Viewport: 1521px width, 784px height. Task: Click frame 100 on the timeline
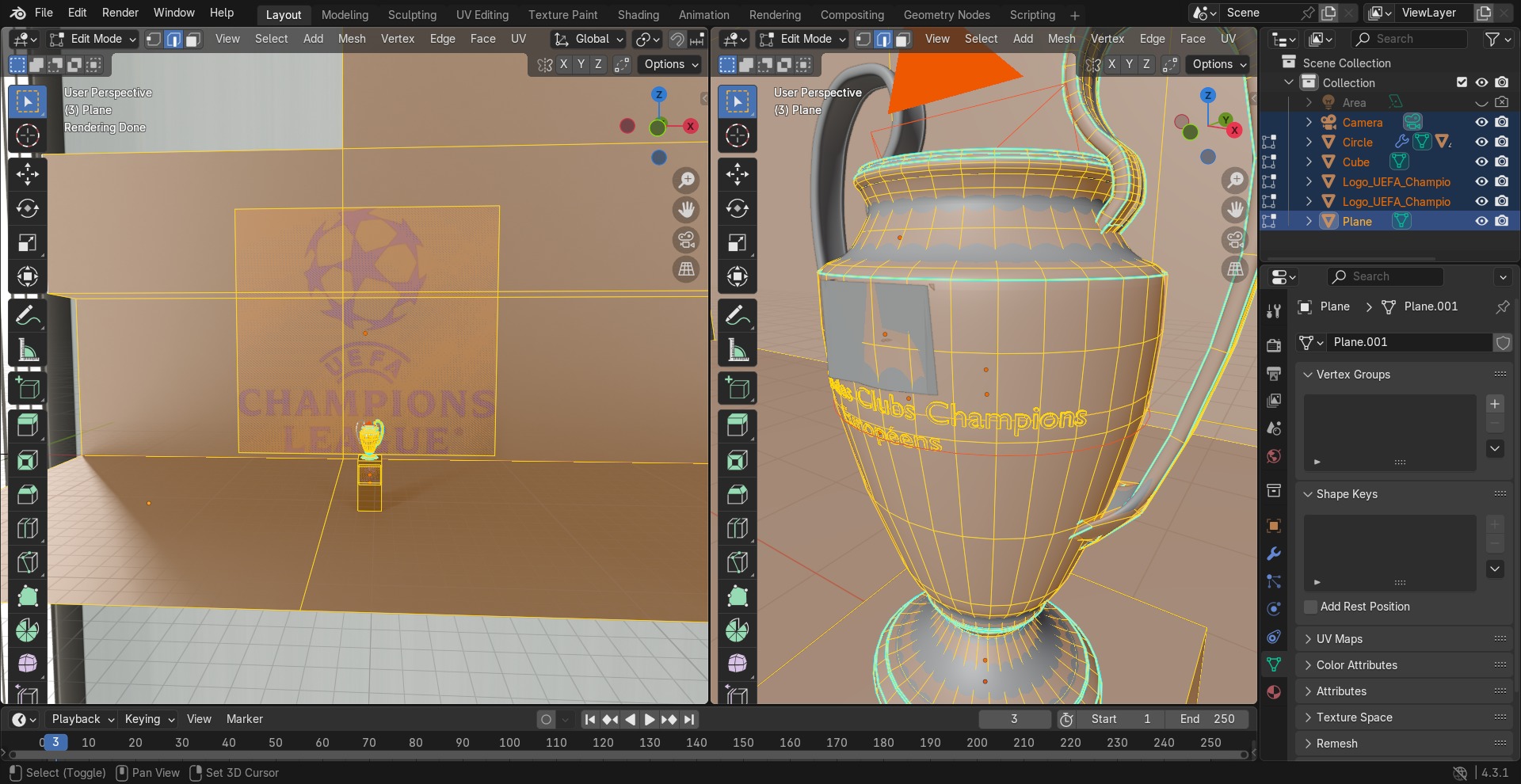pyautogui.click(x=509, y=743)
